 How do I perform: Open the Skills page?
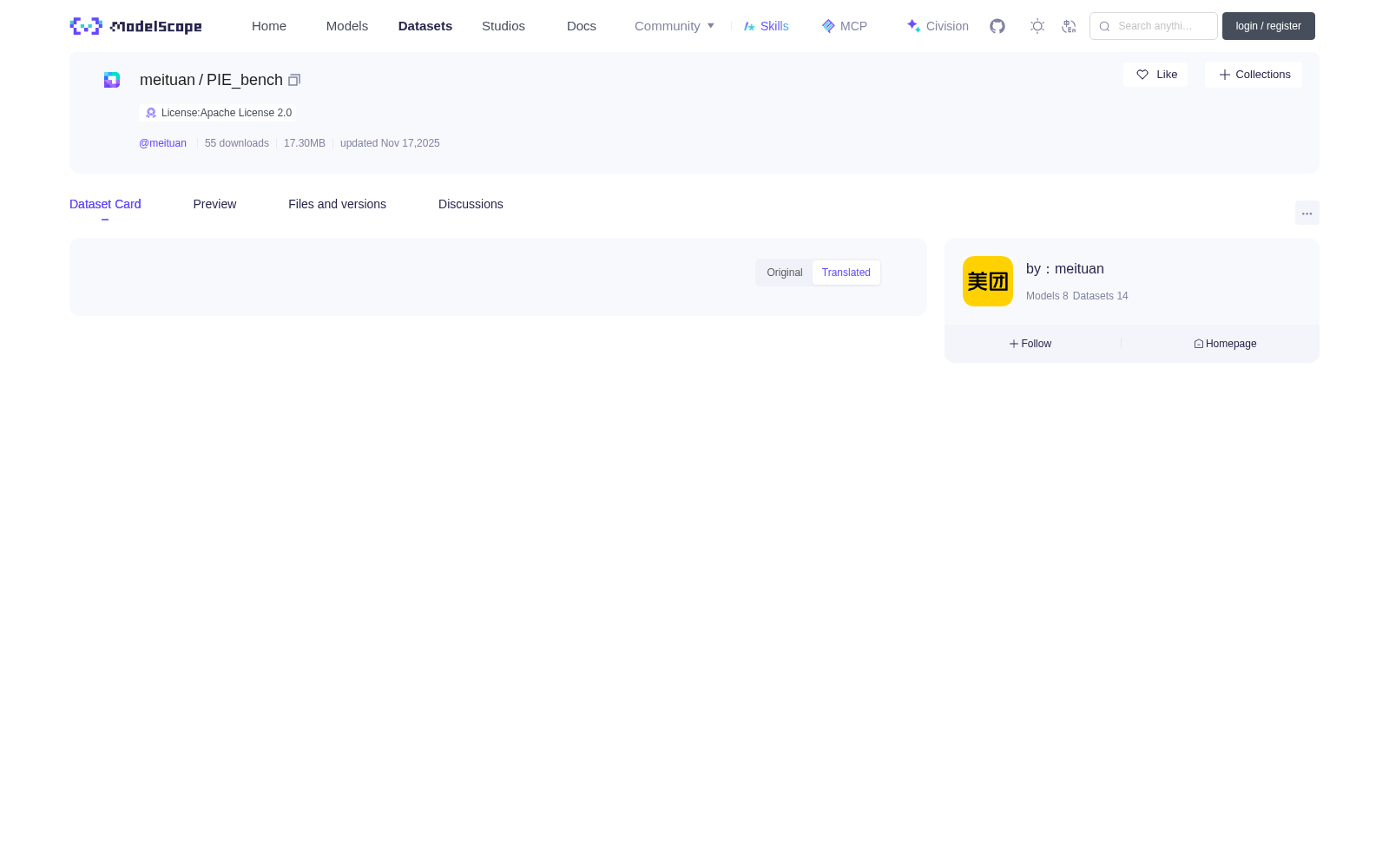(x=767, y=26)
